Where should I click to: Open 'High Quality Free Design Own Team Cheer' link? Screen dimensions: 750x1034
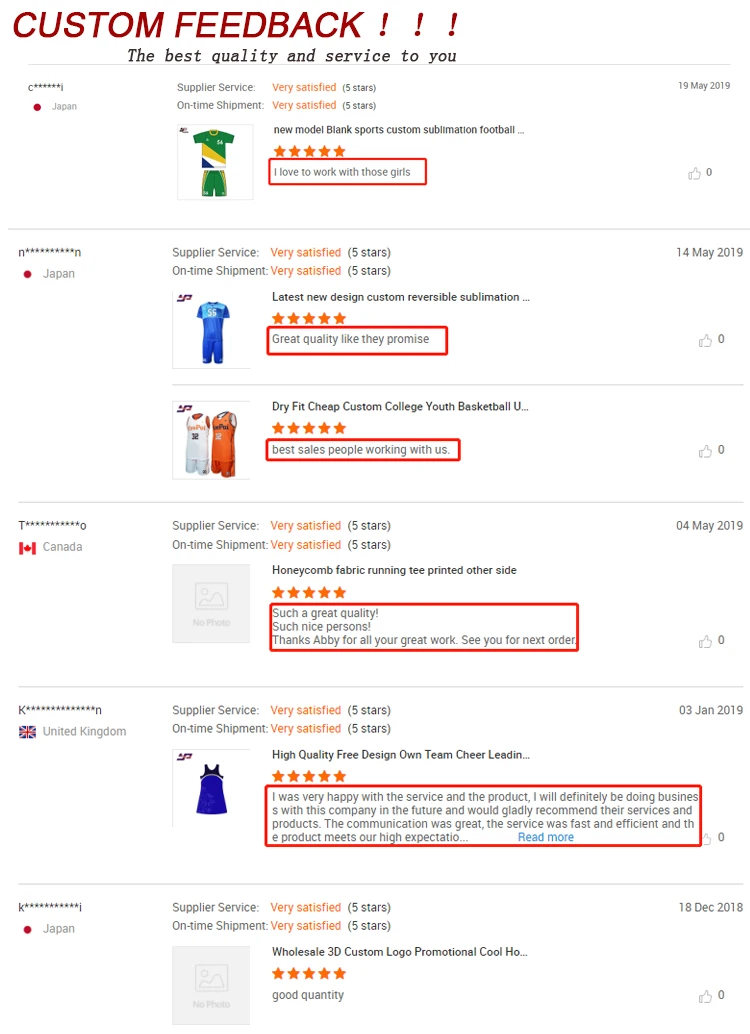coord(400,755)
